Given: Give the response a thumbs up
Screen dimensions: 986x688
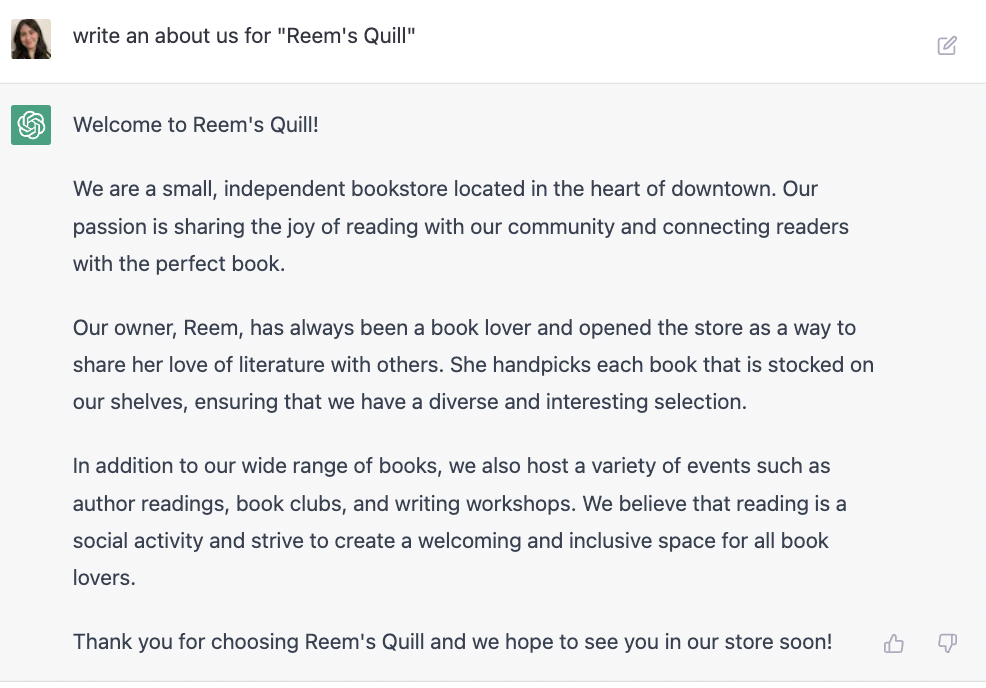Looking at the screenshot, I should [x=894, y=643].
